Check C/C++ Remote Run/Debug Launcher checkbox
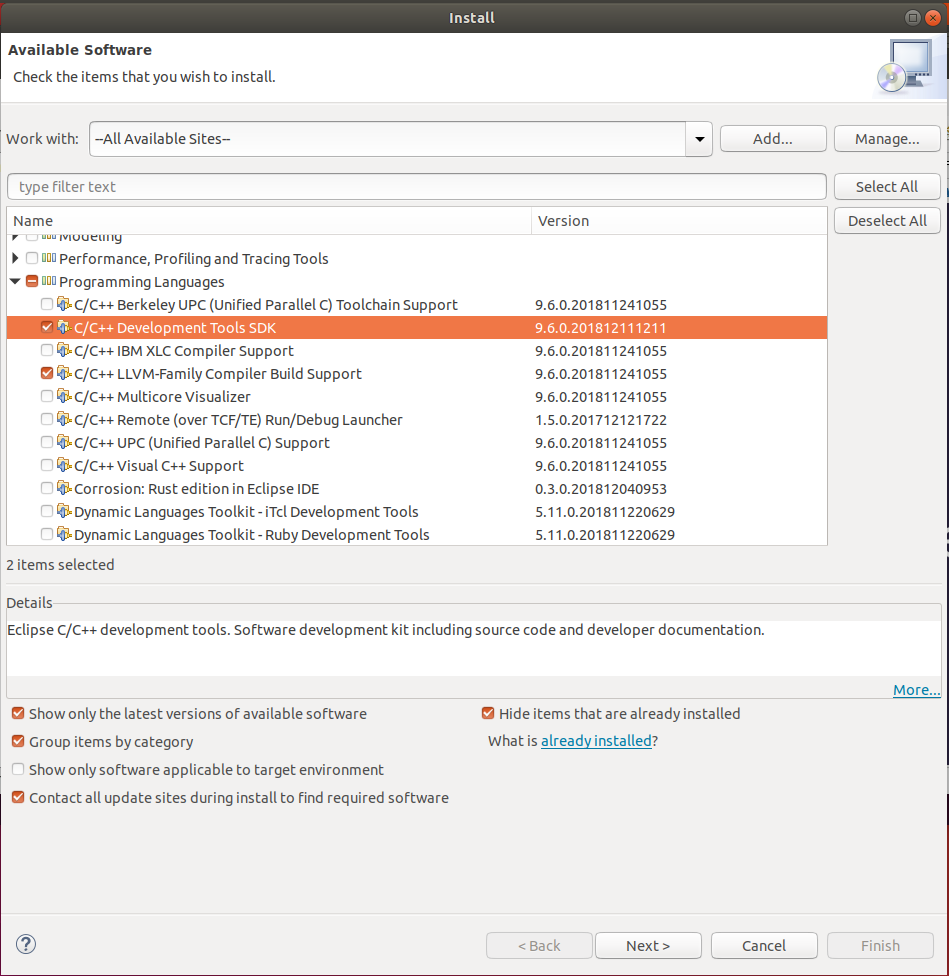Screen dimensions: 949x976 pos(47,420)
